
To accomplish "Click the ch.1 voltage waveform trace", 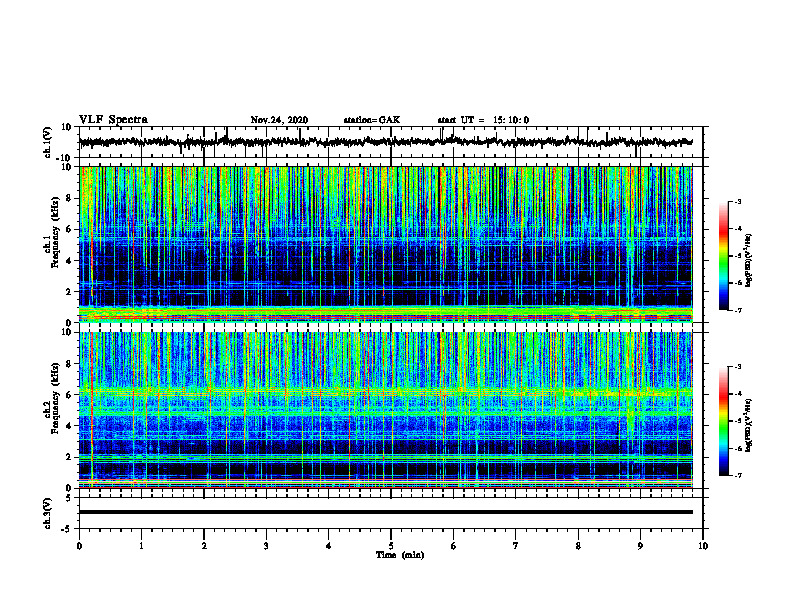I will coord(385,142).
